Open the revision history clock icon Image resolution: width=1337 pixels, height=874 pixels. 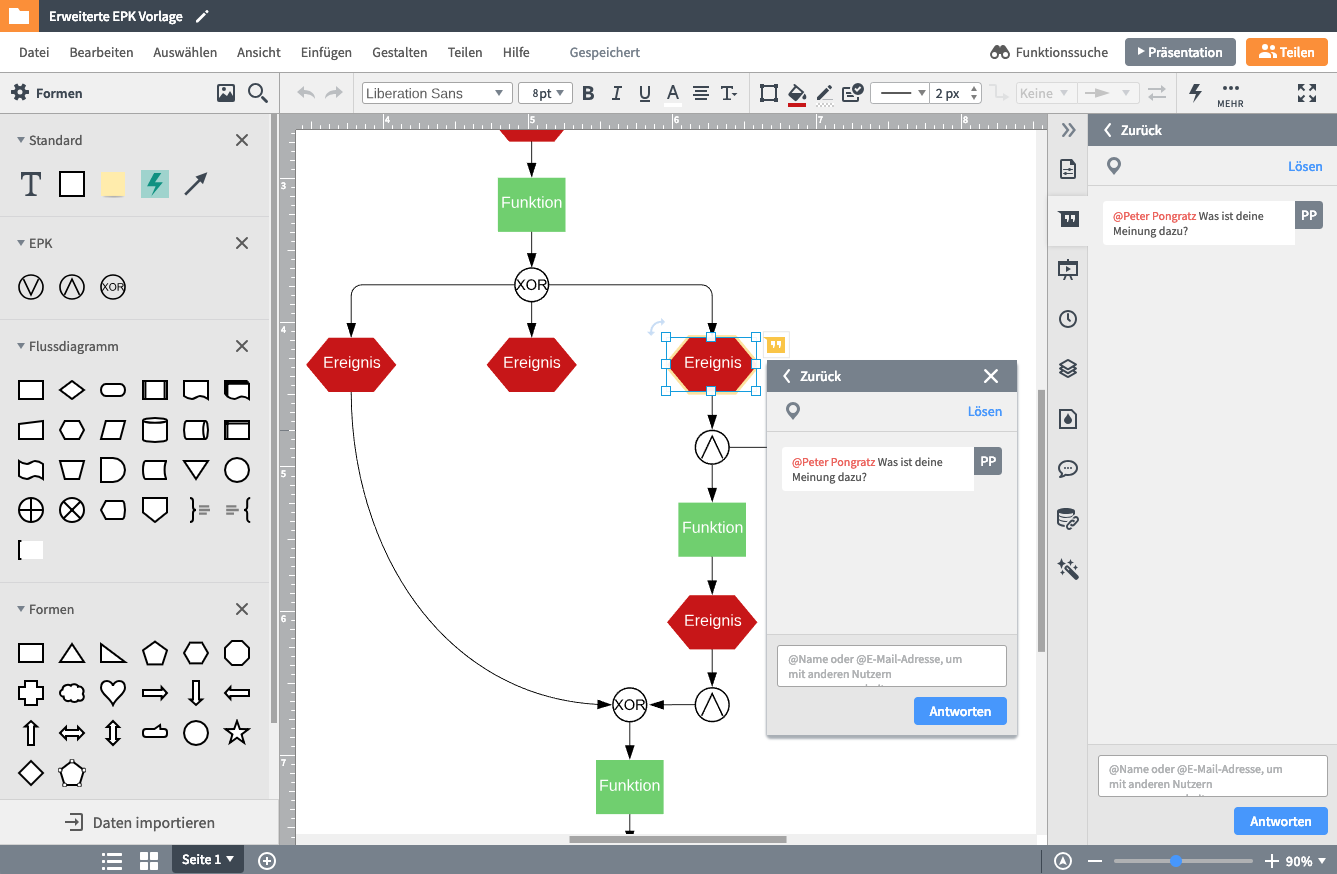pos(1068,319)
